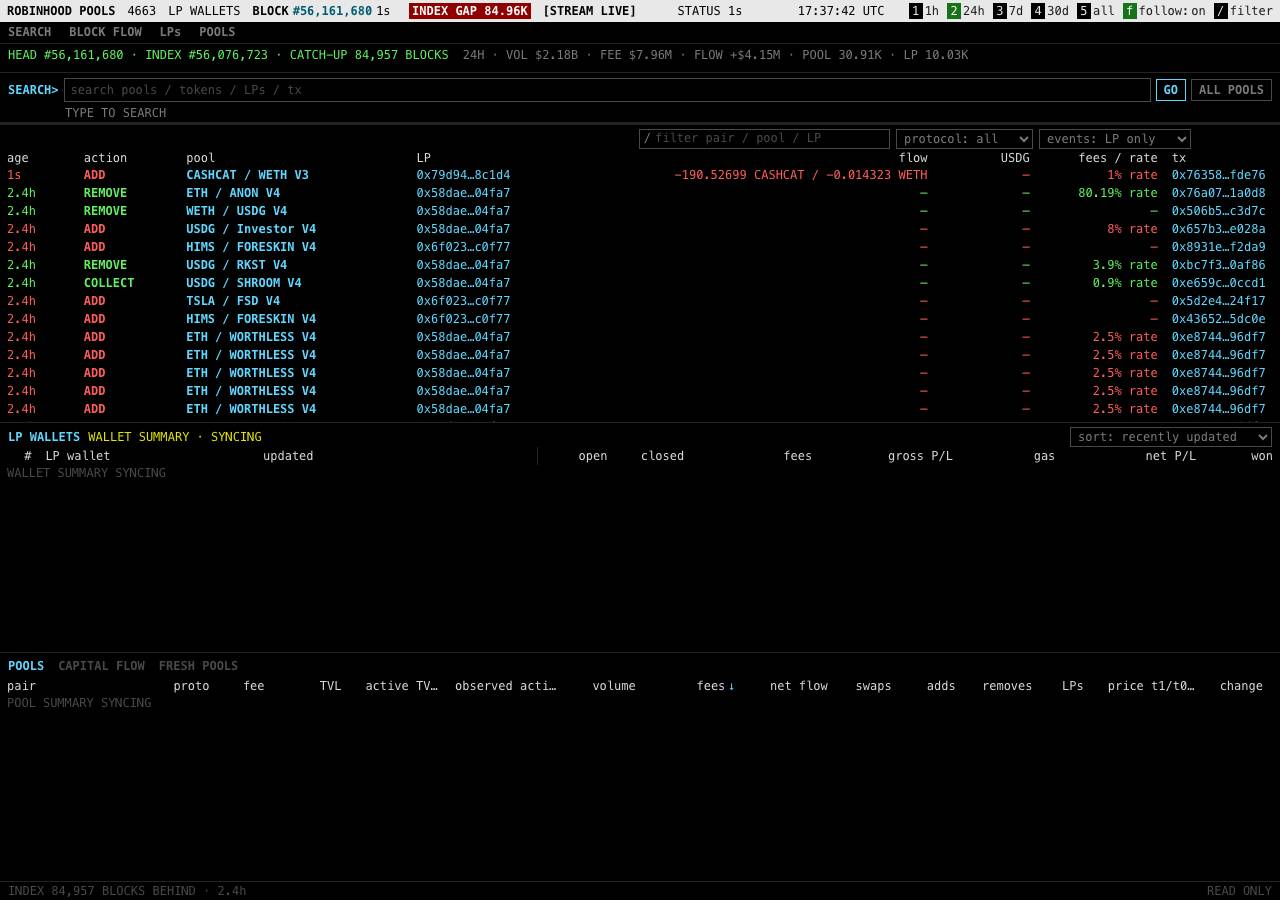Open the protocol: all dropdown

[964, 139]
